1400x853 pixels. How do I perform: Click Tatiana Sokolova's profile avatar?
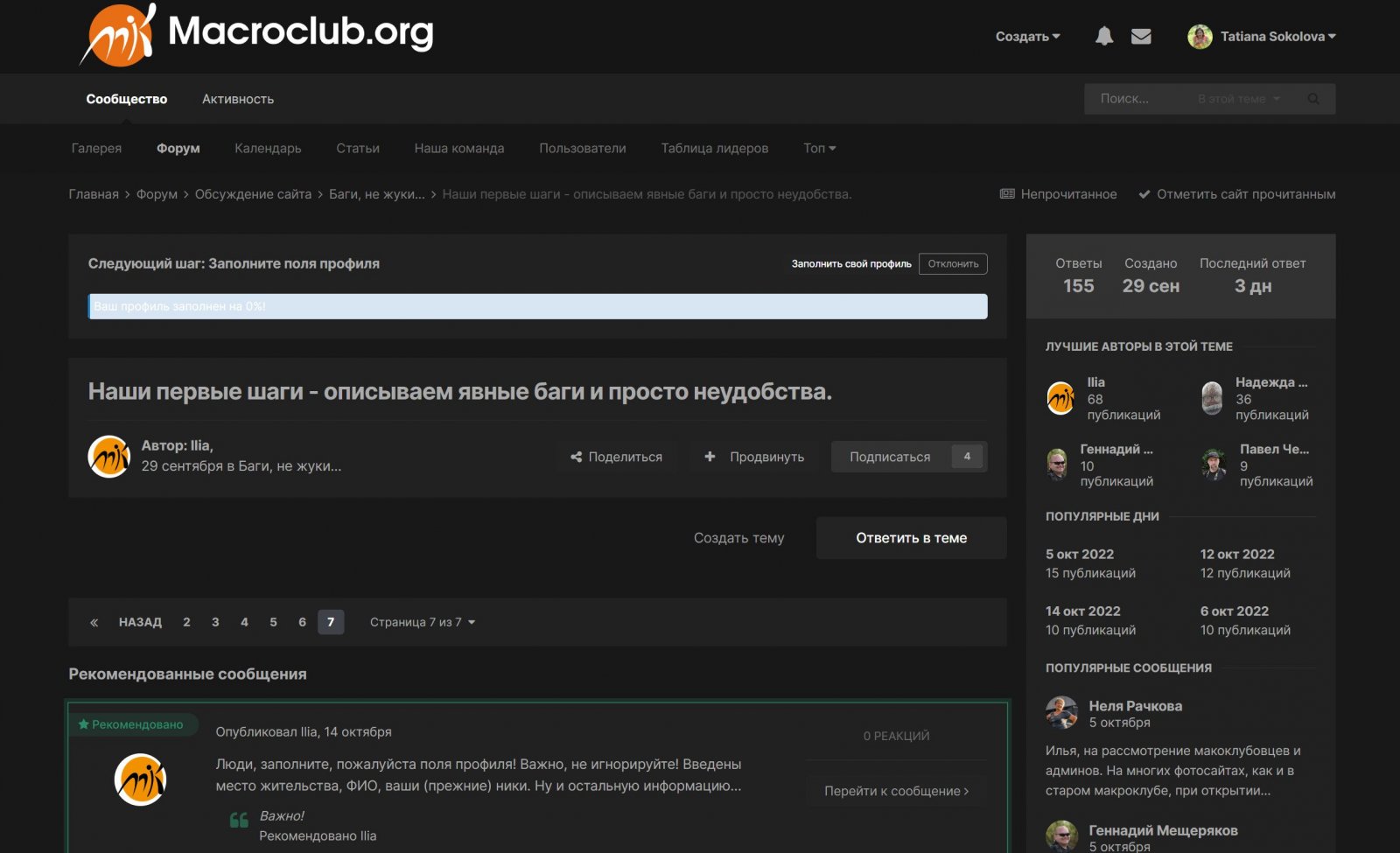coord(1200,36)
